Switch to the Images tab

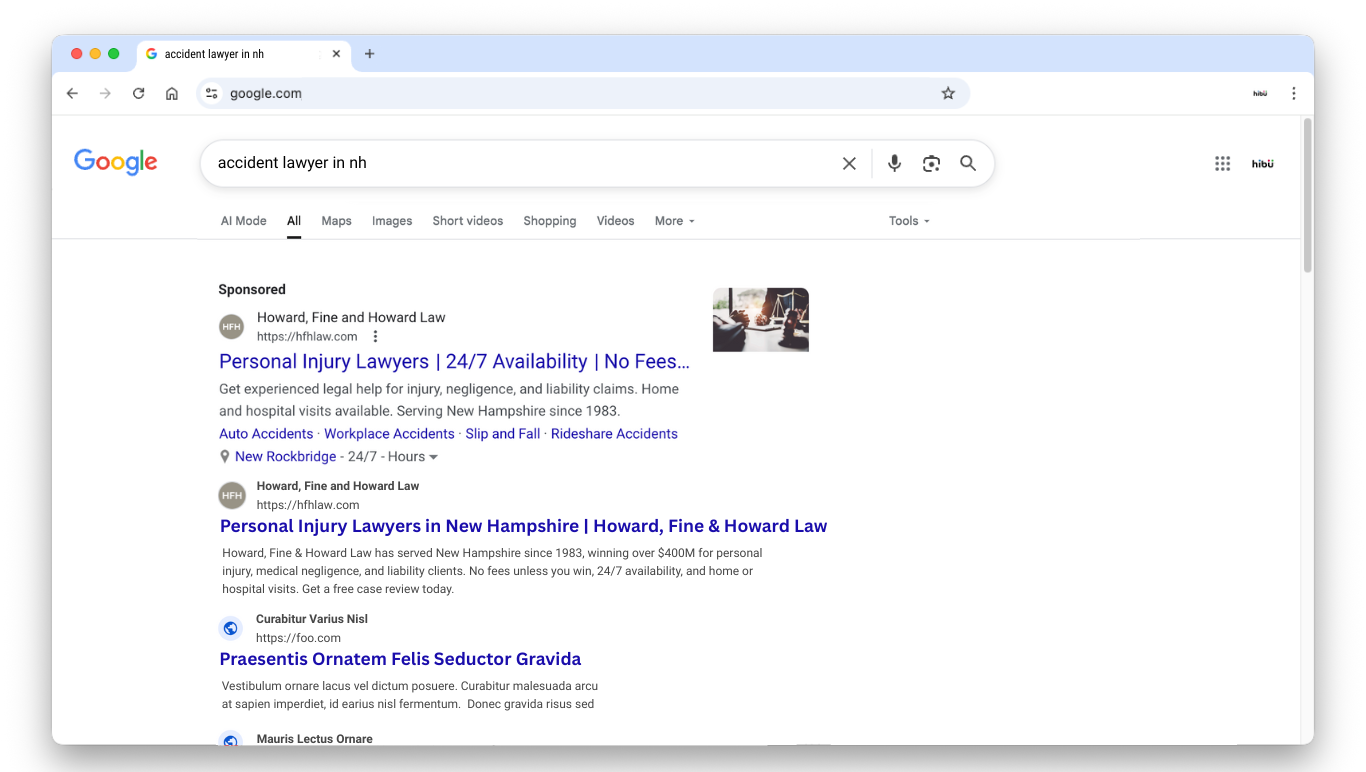click(392, 221)
